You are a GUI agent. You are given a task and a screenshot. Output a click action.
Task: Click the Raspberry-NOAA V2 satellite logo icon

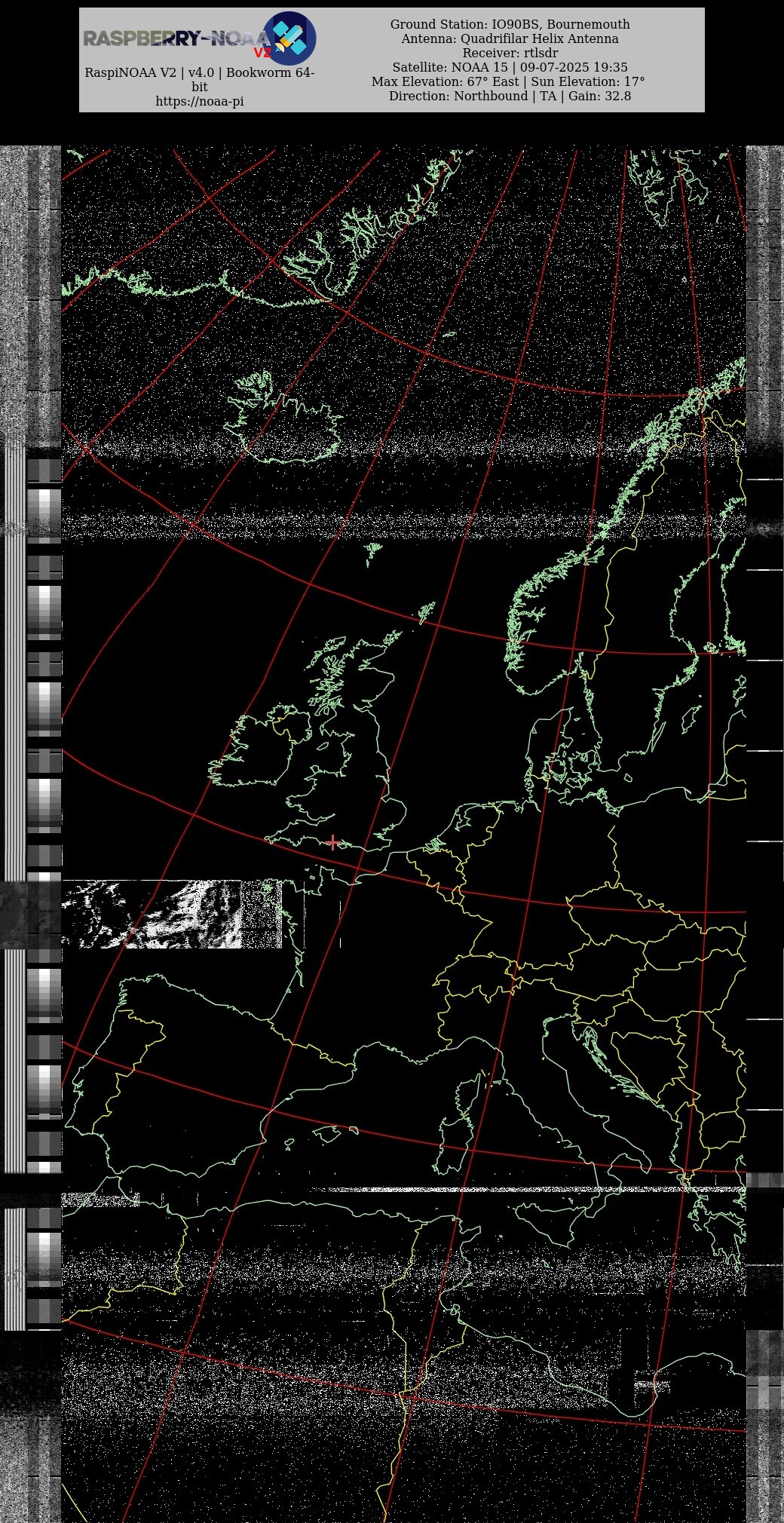289,38
